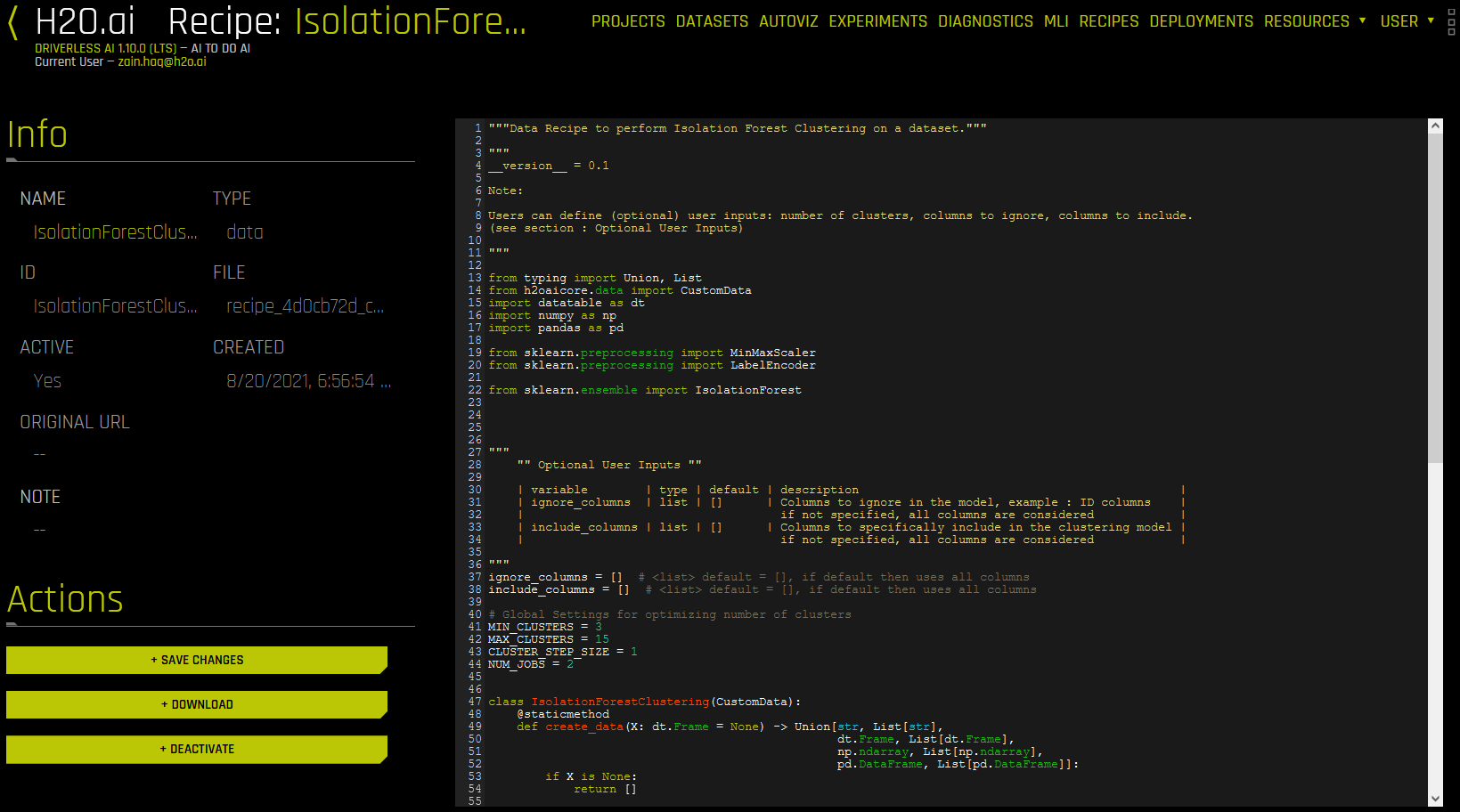Click the code editor scrollbar thumb

(x=1434, y=298)
